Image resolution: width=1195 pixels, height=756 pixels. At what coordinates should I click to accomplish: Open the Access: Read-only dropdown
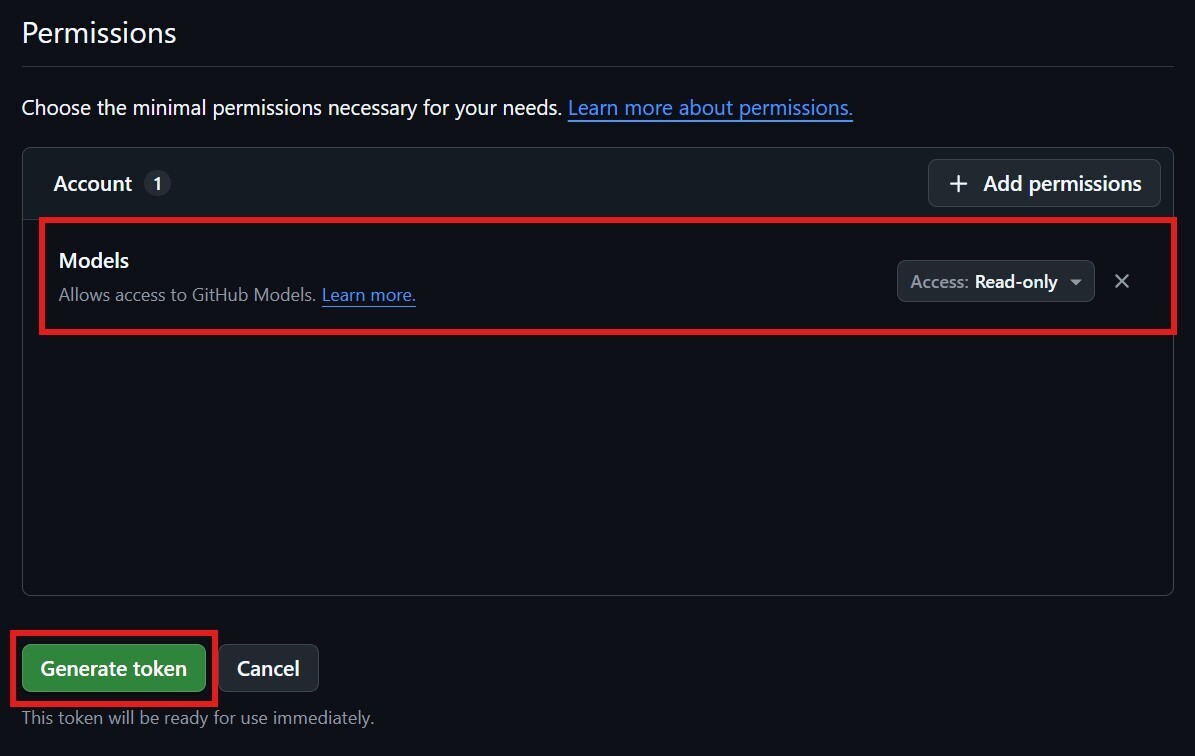click(x=995, y=282)
